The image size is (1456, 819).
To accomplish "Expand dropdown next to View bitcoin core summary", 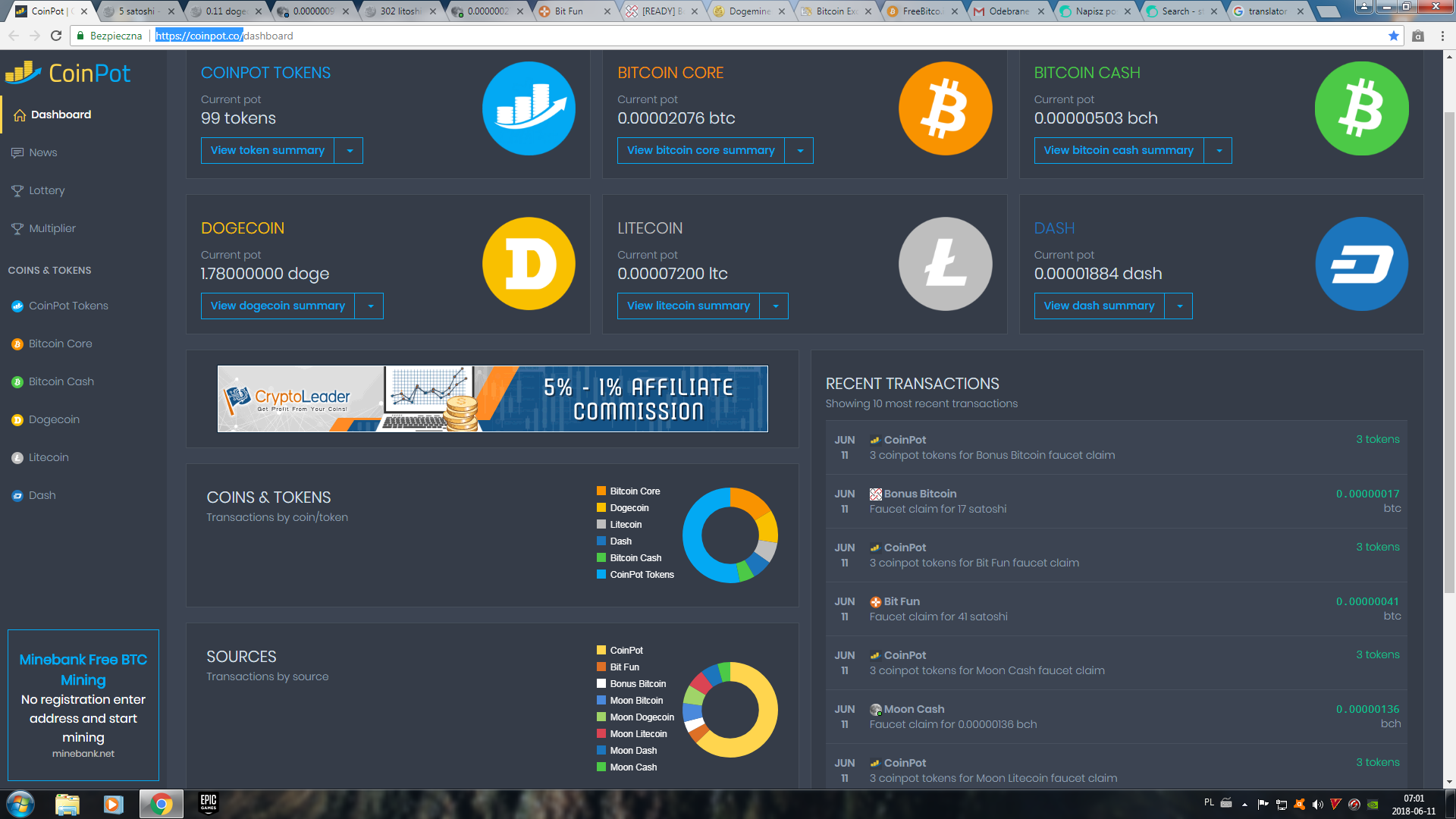I will [799, 151].
